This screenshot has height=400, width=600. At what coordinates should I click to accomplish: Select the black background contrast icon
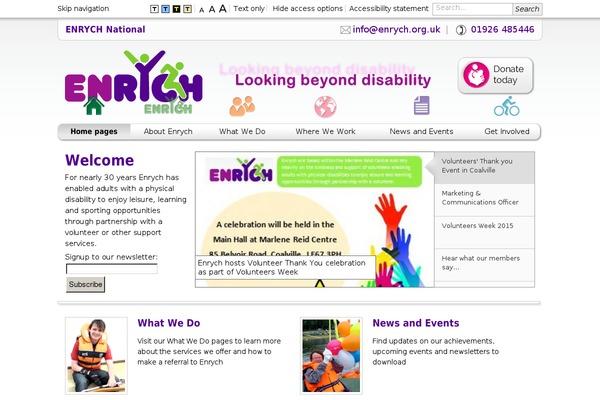coord(176,9)
